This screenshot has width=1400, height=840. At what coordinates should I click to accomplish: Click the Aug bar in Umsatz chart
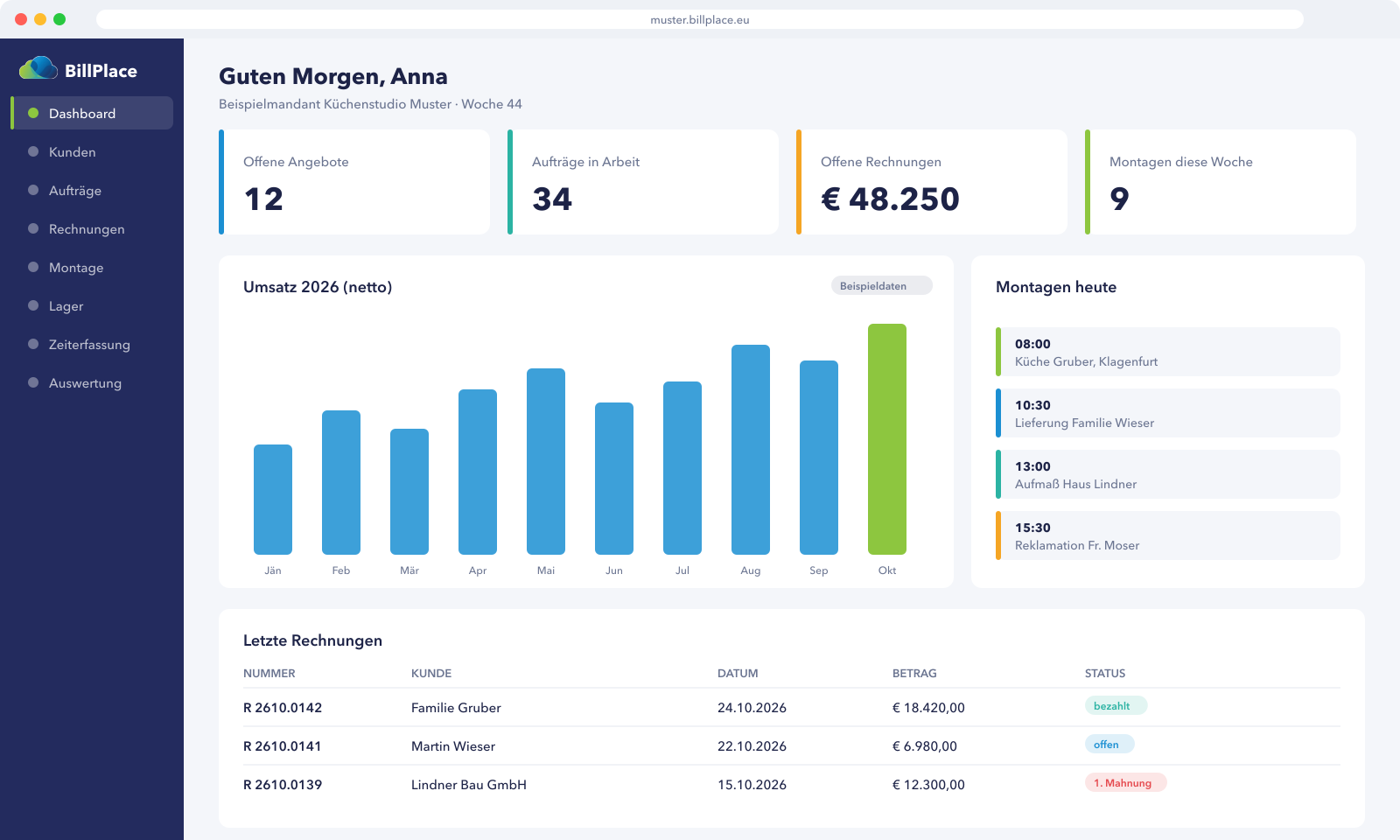click(x=751, y=450)
